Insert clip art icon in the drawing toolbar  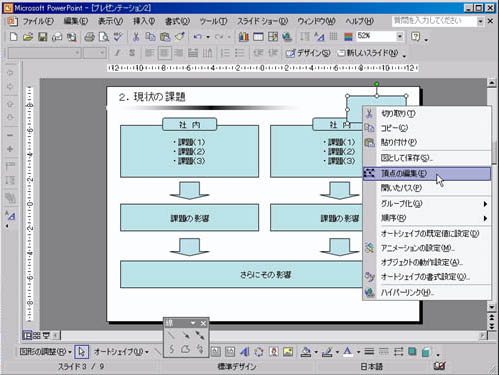(x=274, y=352)
